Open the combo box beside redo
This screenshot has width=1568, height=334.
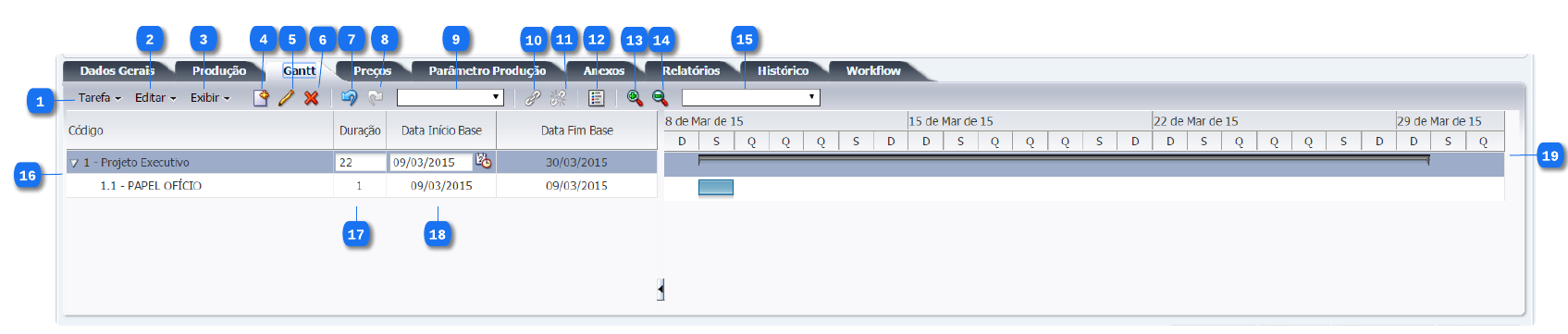pyautogui.click(x=450, y=97)
